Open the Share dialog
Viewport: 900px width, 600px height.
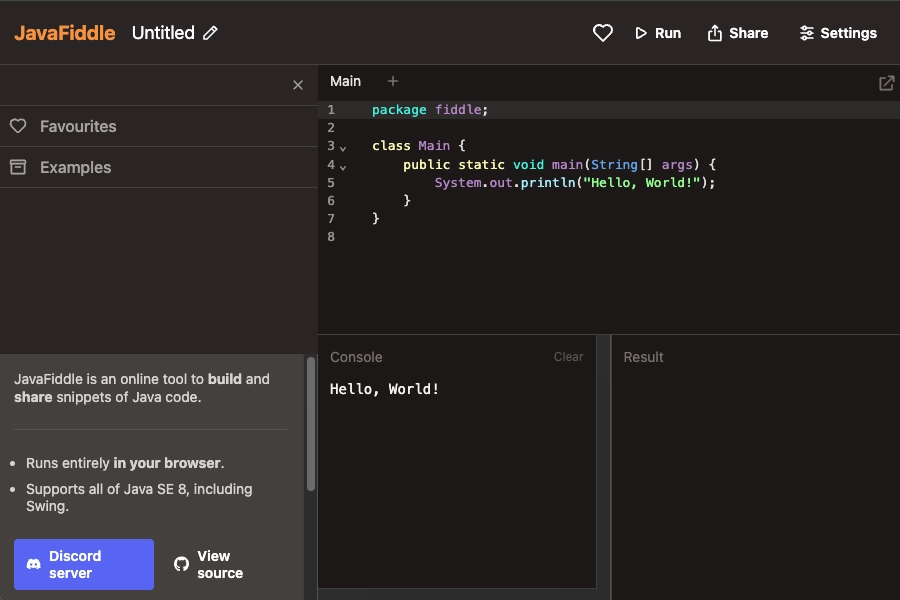pos(737,33)
